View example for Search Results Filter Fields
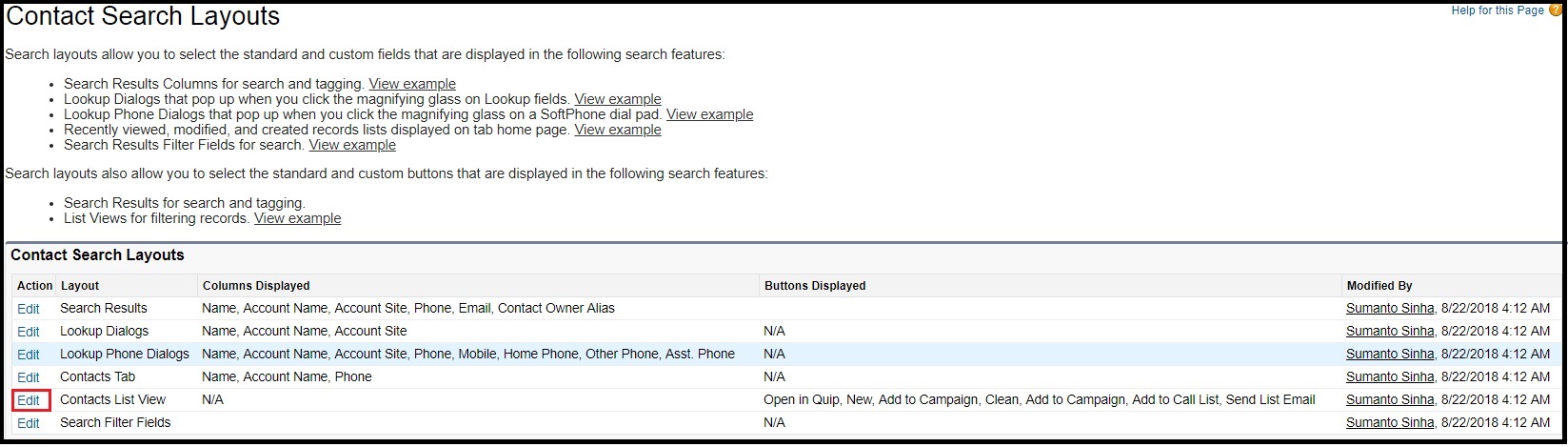Viewport: 1568px width, 447px height. [x=352, y=145]
